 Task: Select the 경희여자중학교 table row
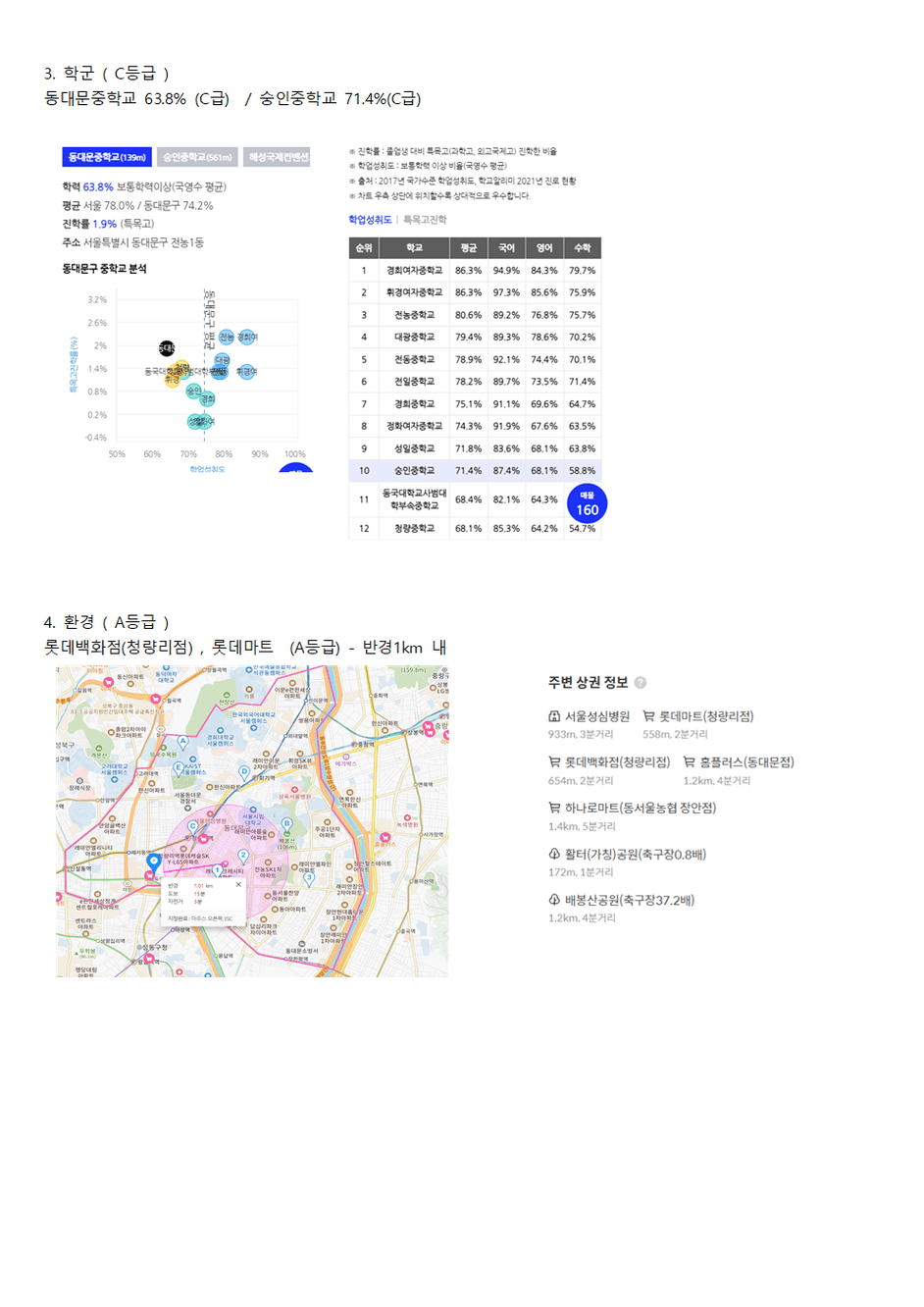coord(475,270)
